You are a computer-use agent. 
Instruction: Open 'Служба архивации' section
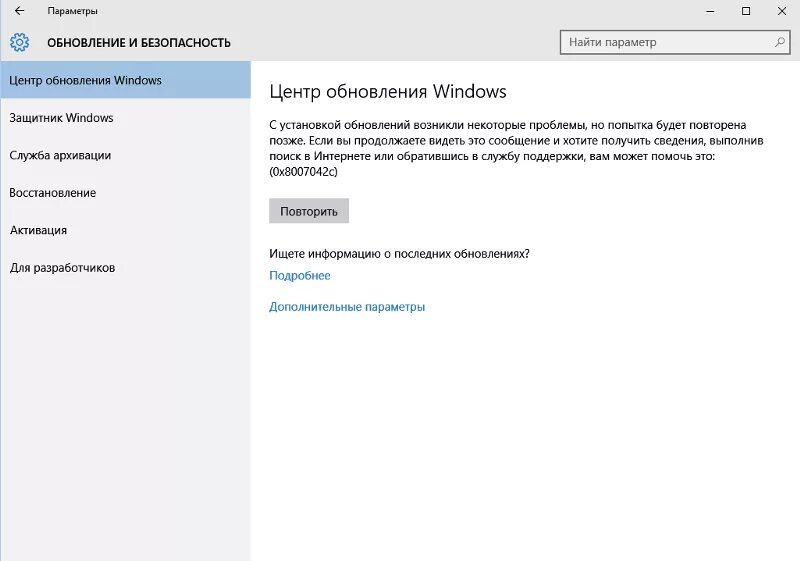126,156
